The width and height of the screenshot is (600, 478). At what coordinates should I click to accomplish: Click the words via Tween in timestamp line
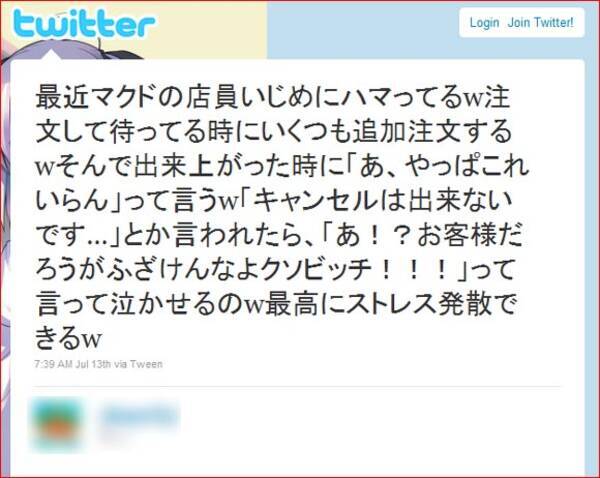139,364
